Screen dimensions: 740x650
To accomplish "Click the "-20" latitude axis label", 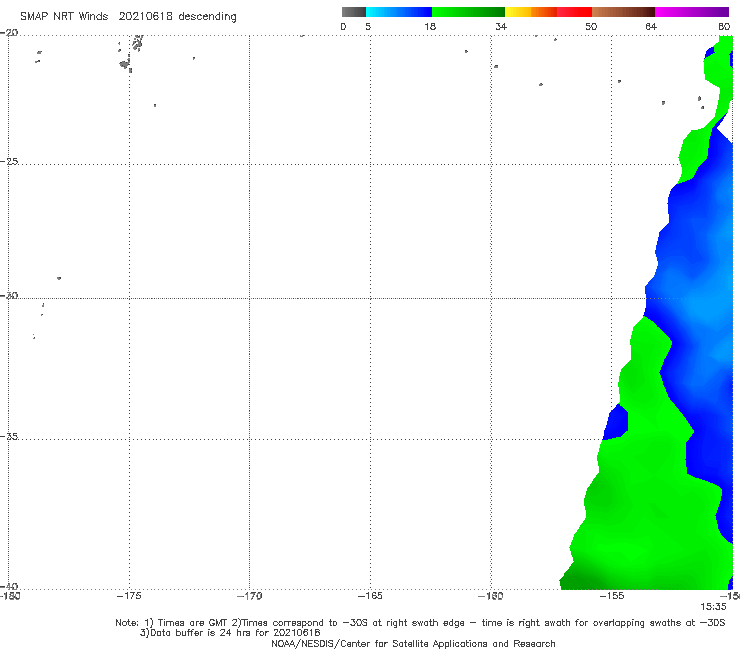I will [9, 33].
